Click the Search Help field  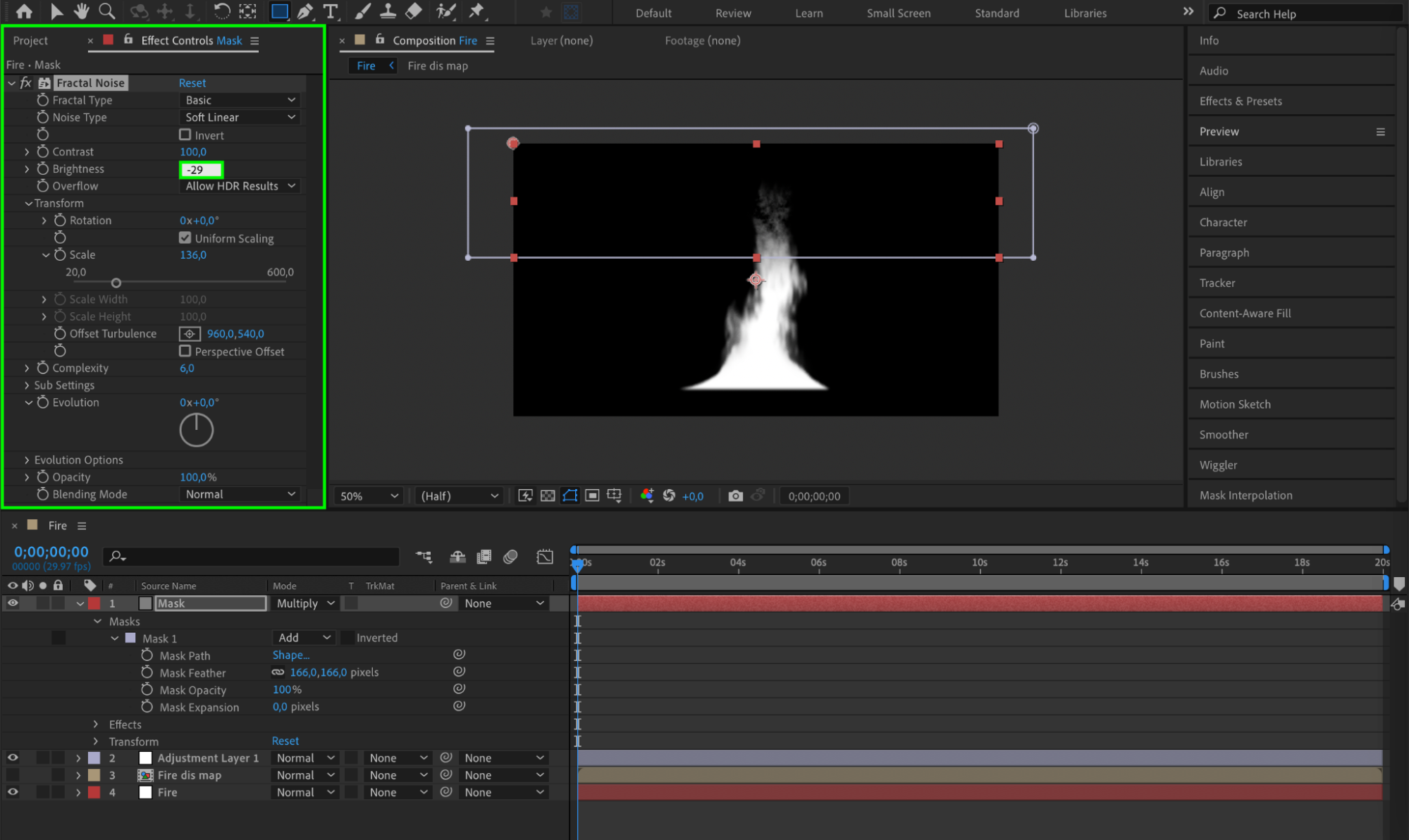(x=1304, y=13)
